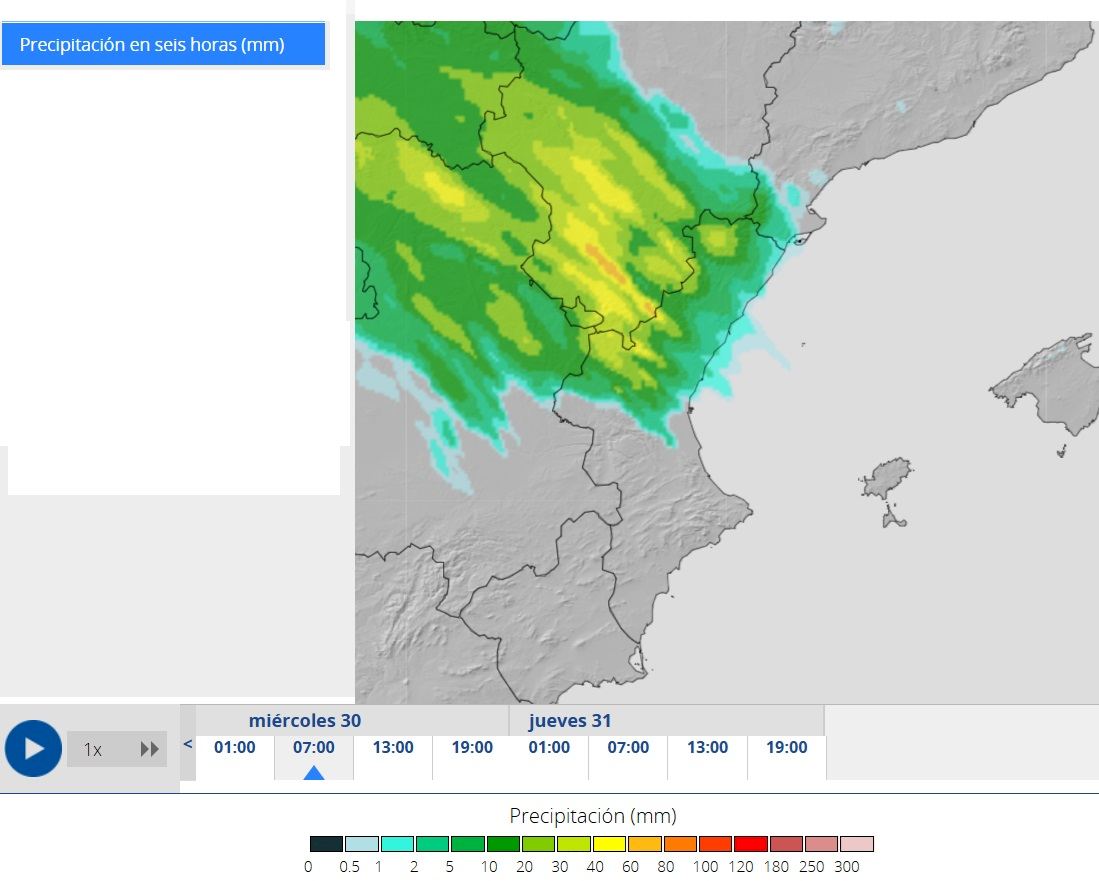1099x881 pixels.
Task: Choose 13:00 under miércoles 30
Action: (393, 748)
